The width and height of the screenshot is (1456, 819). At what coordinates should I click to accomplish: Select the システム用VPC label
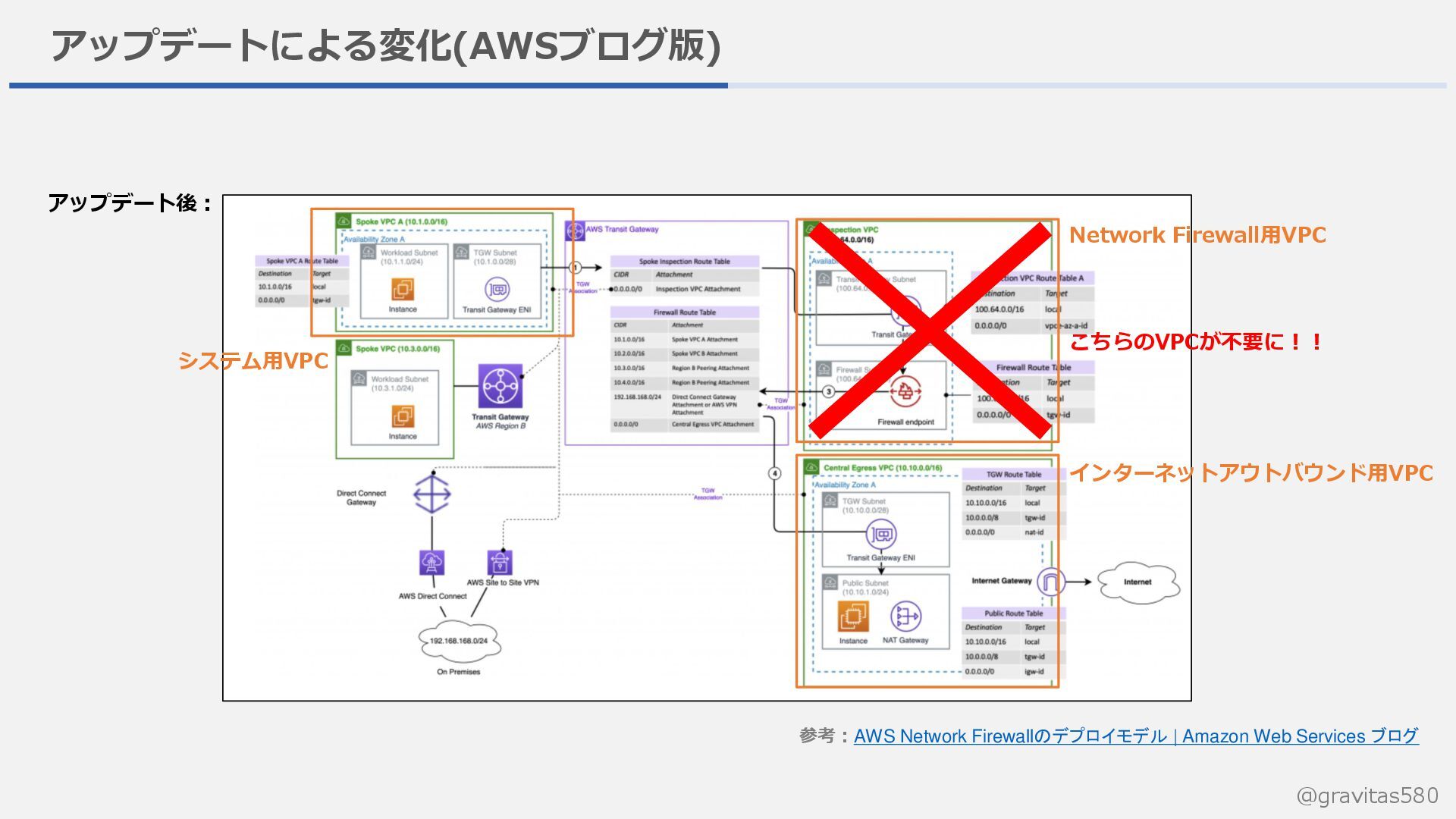pos(253,361)
